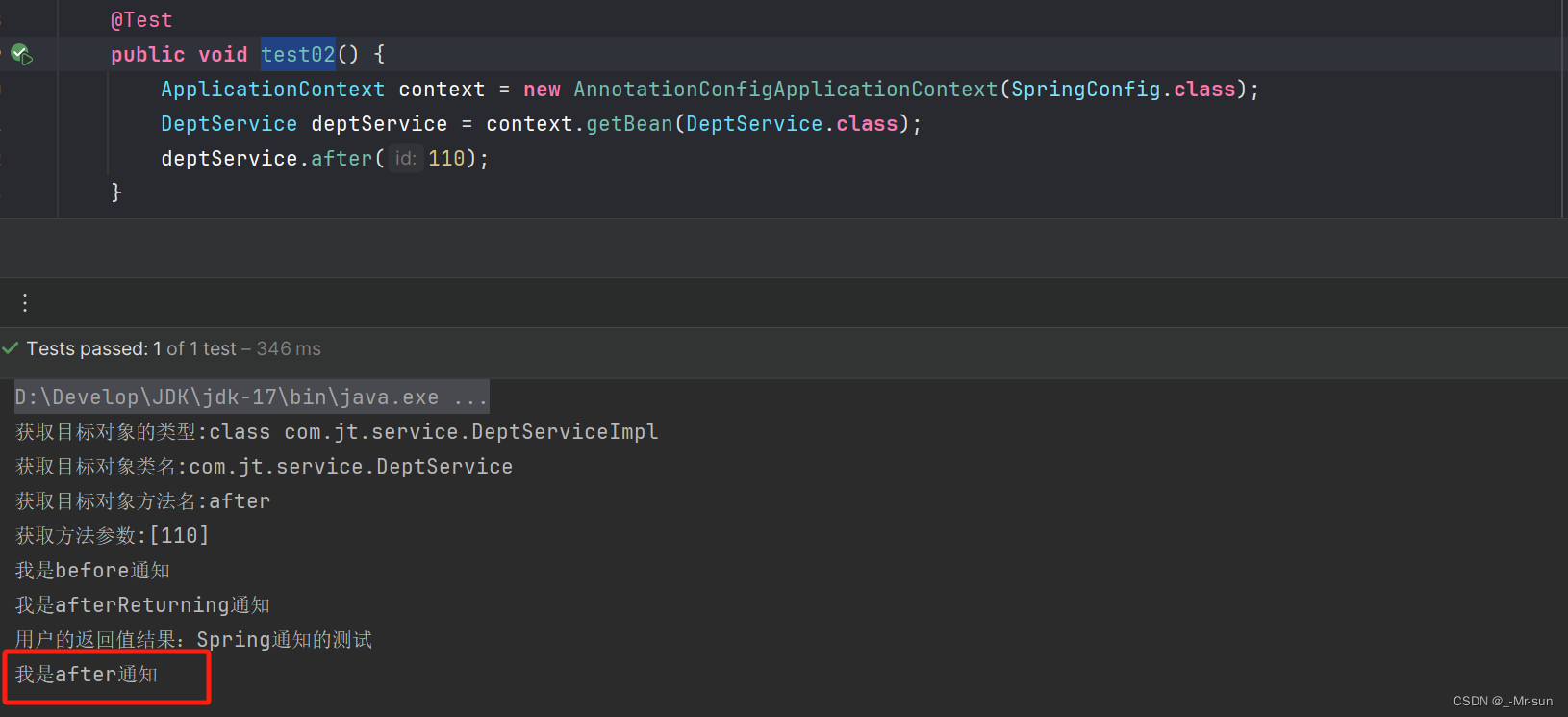The width and height of the screenshot is (1568, 717).
Task: Click console line 获取方法参数:[110]
Action: pos(112,536)
